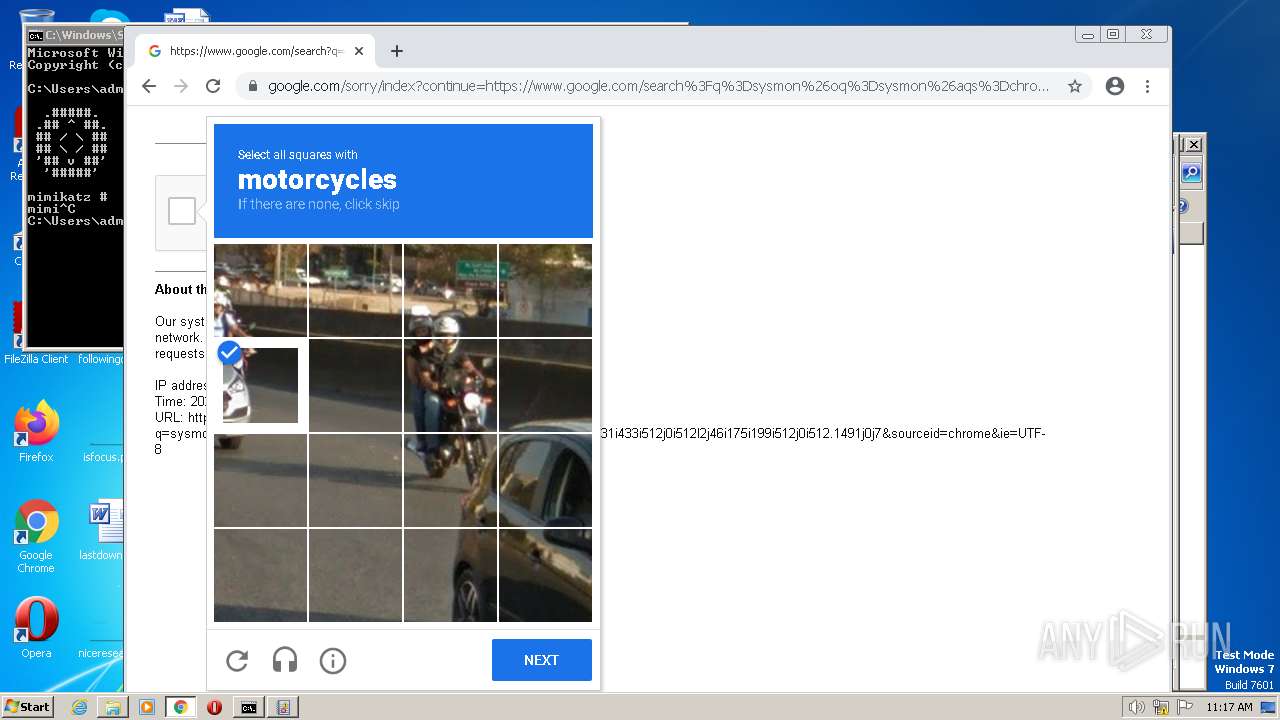Go forward in Chrome
The height and width of the screenshot is (720, 1280).
coord(181,86)
